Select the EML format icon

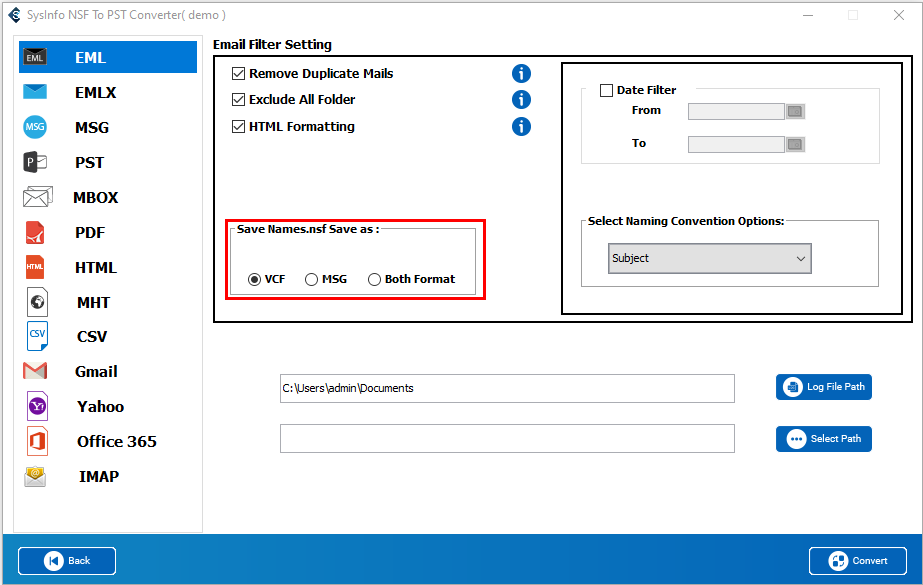(35, 57)
